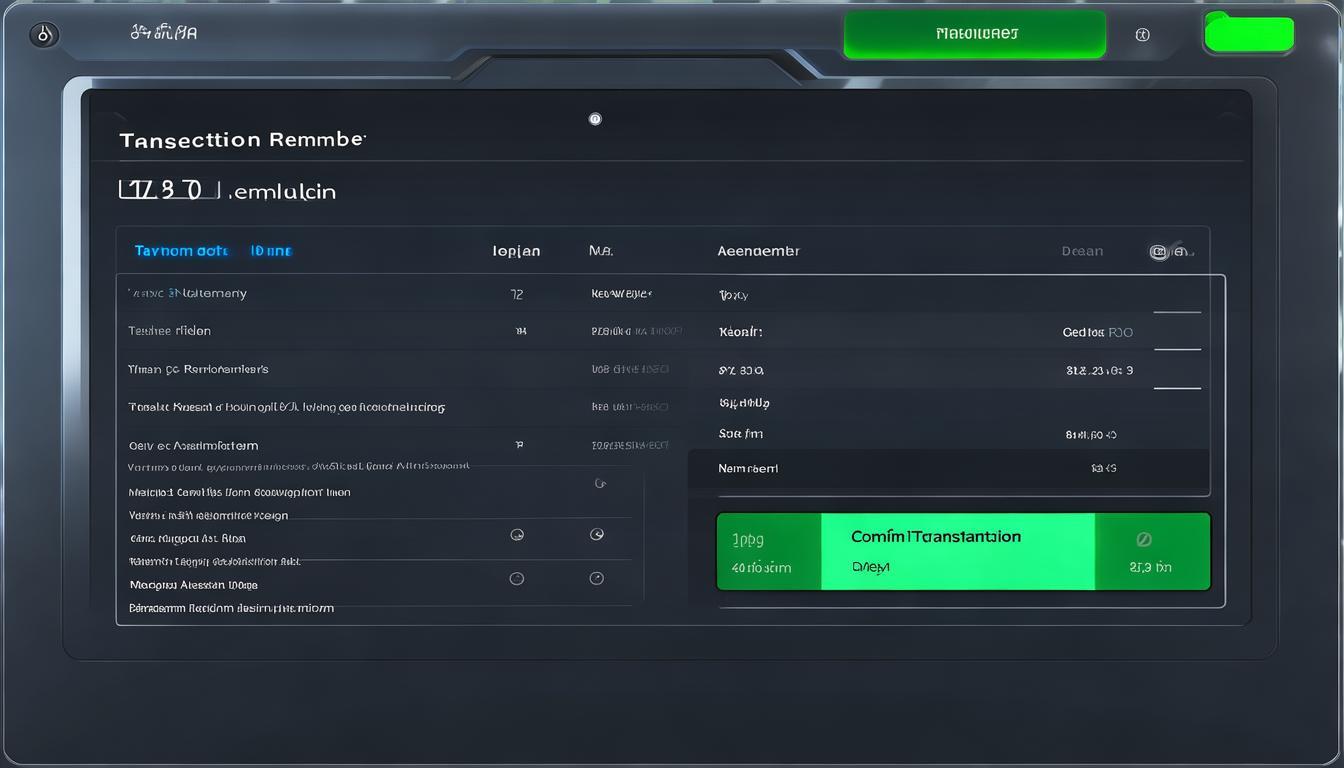This screenshot has width=1344, height=768.
Task: Open the "Dean" column dropdown
Action: point(1082,251)
